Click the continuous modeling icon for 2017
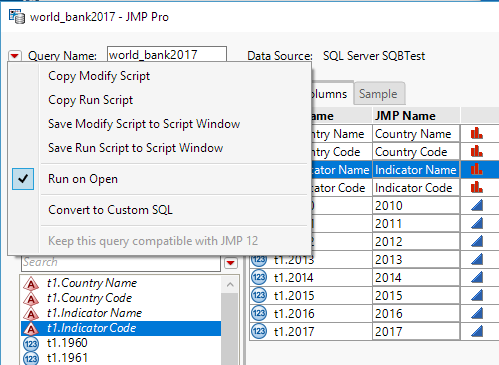The width and height of the screenshot is (499, 365). [477, 331]
